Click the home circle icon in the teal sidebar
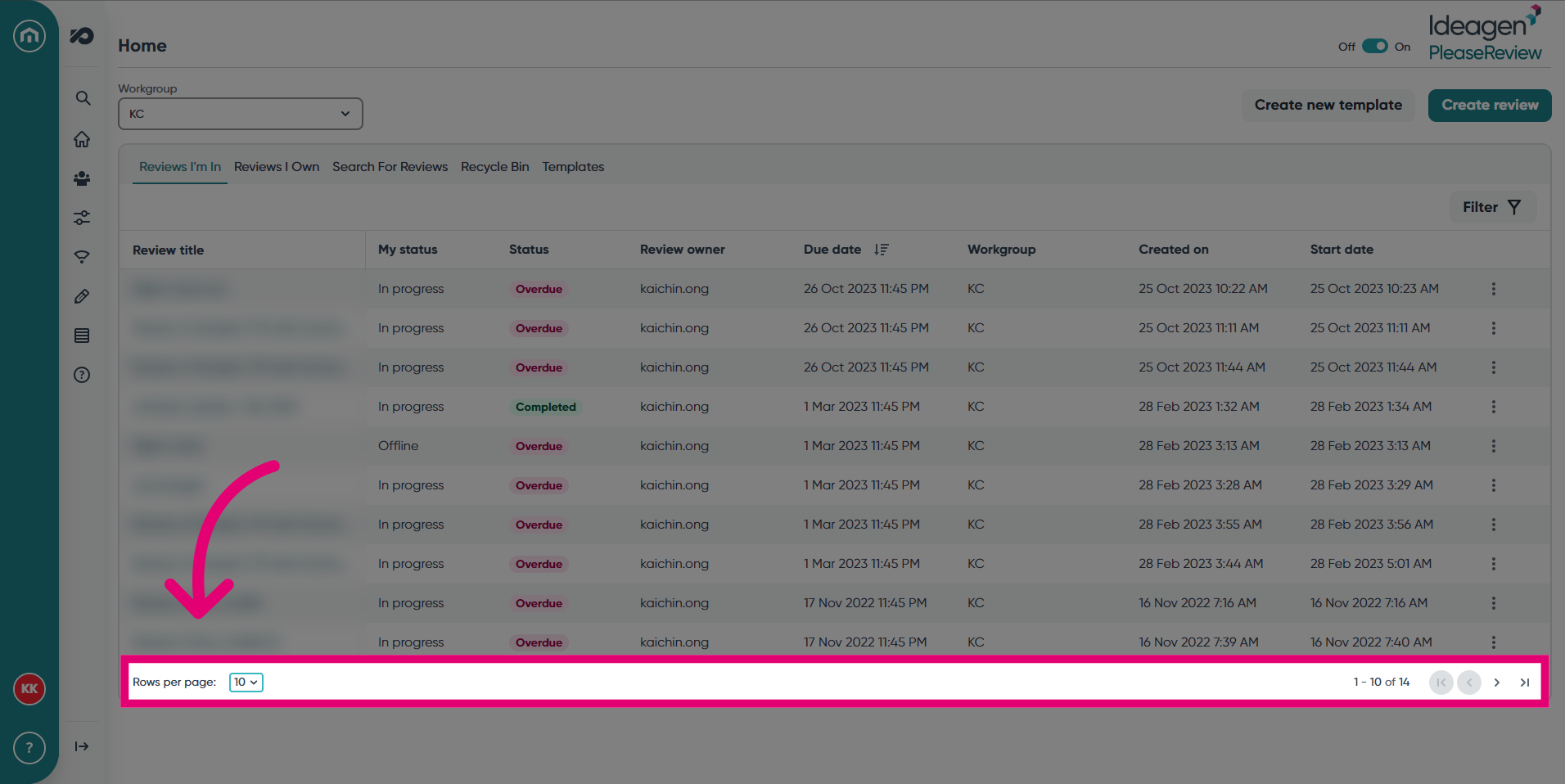The image size is (1565, 784). click(x=29, y=35)
